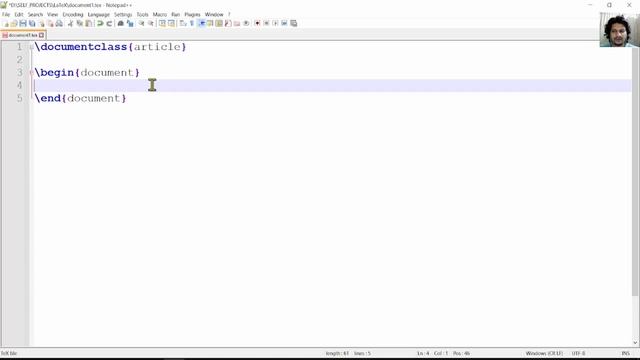Open the Edit menu
Screen dimensions: 640x360
[19, 14]
